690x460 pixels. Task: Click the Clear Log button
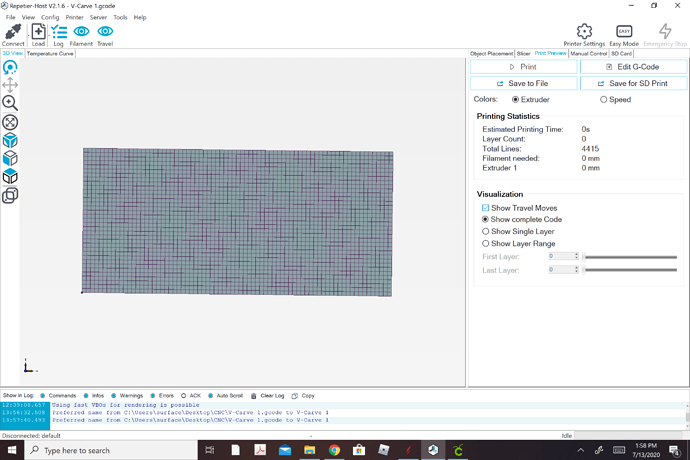click(x=268, y=396)
